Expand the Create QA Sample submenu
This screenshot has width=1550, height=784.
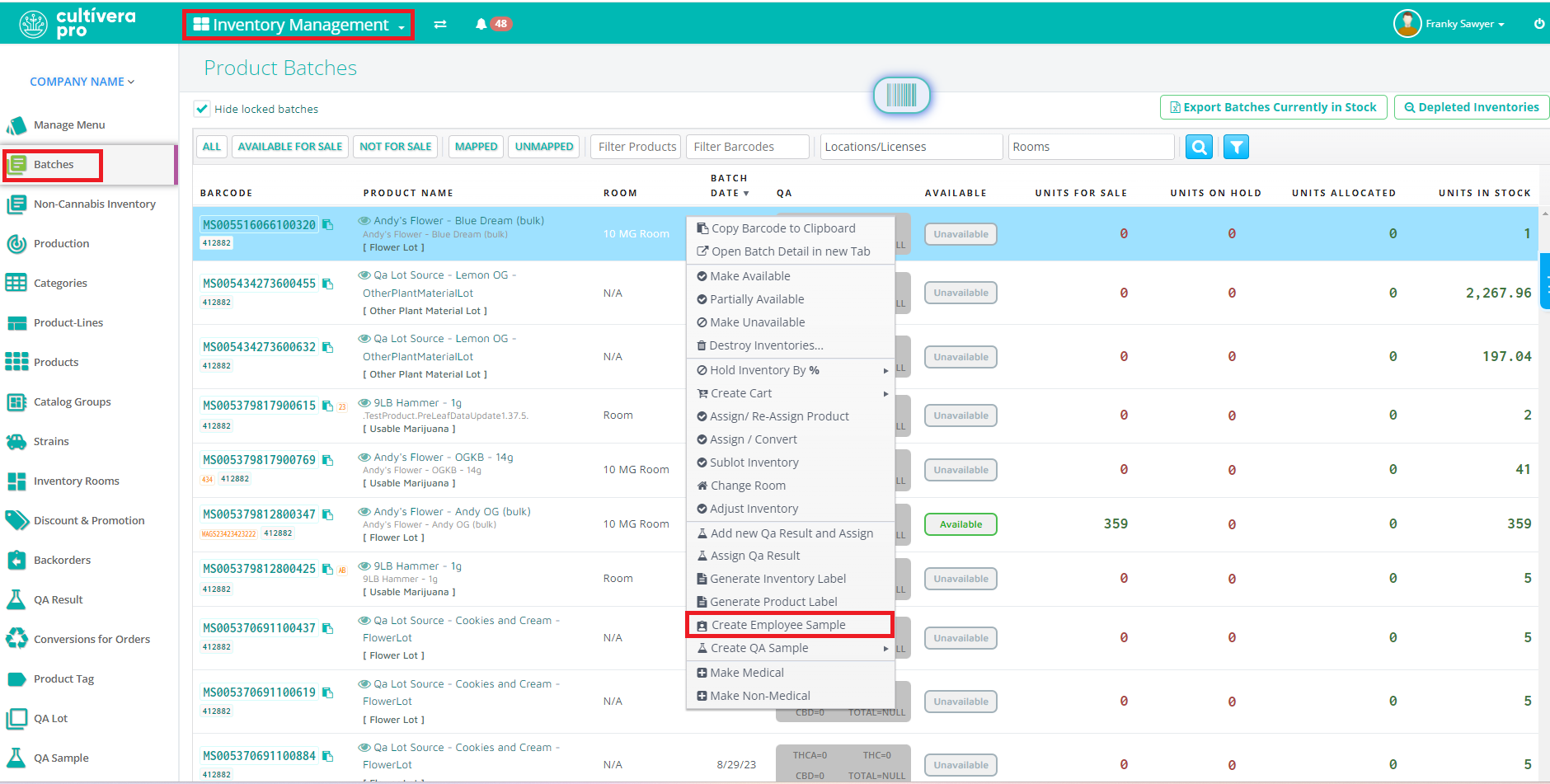click(x=791, y=648)
